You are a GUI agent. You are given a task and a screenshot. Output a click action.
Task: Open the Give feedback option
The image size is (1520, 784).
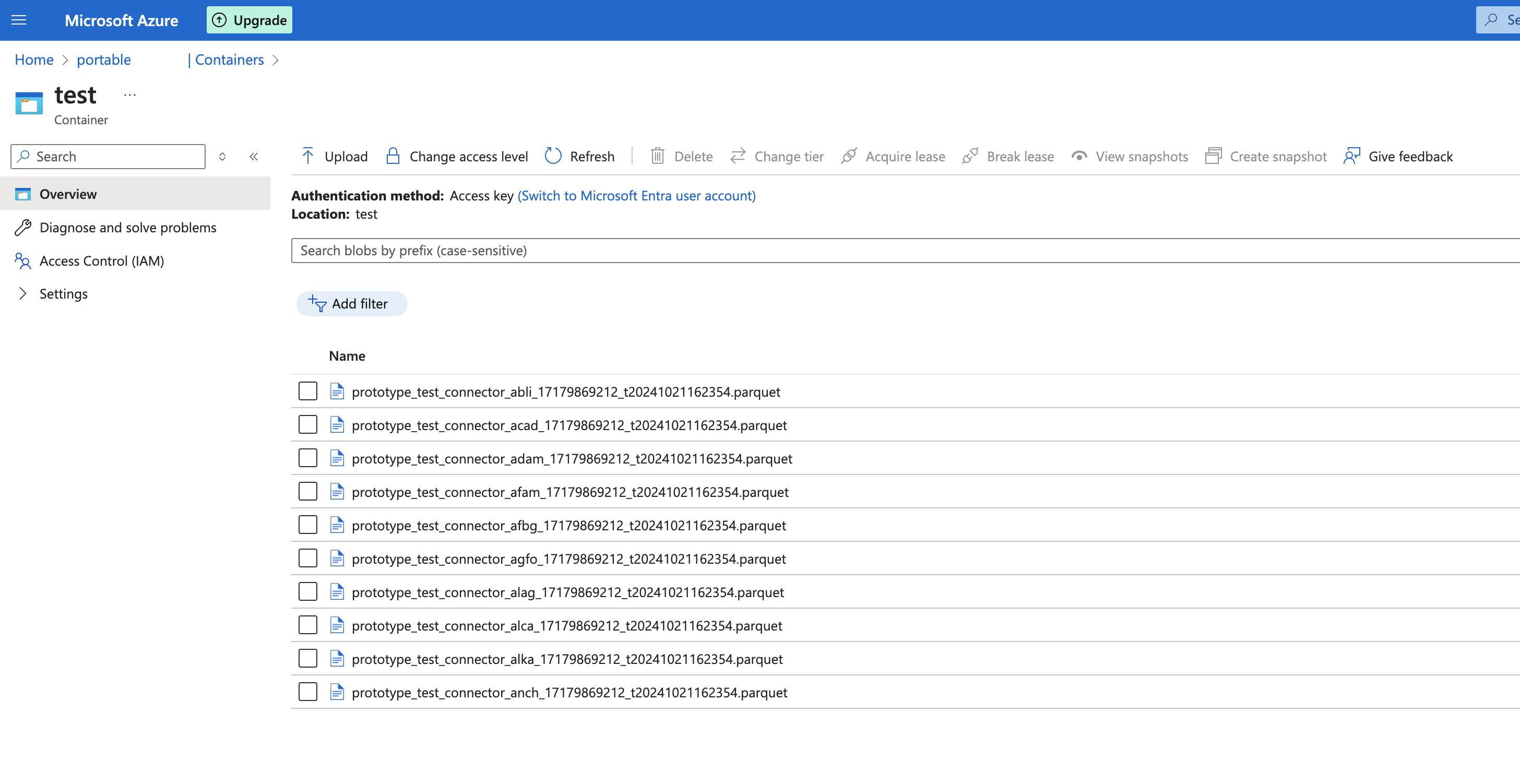click(1398, 156)
